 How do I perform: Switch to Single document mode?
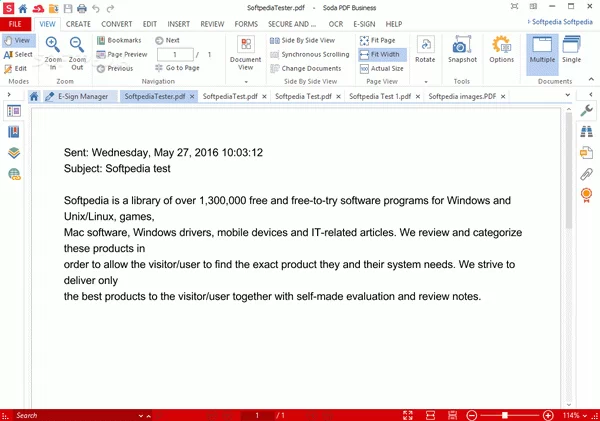point(571,48)
